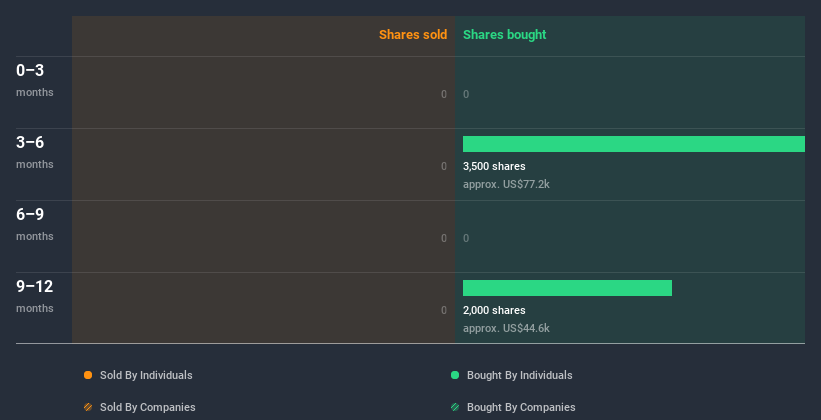
Task: Select the 3–6 months green bought bar
Action: 634,144
